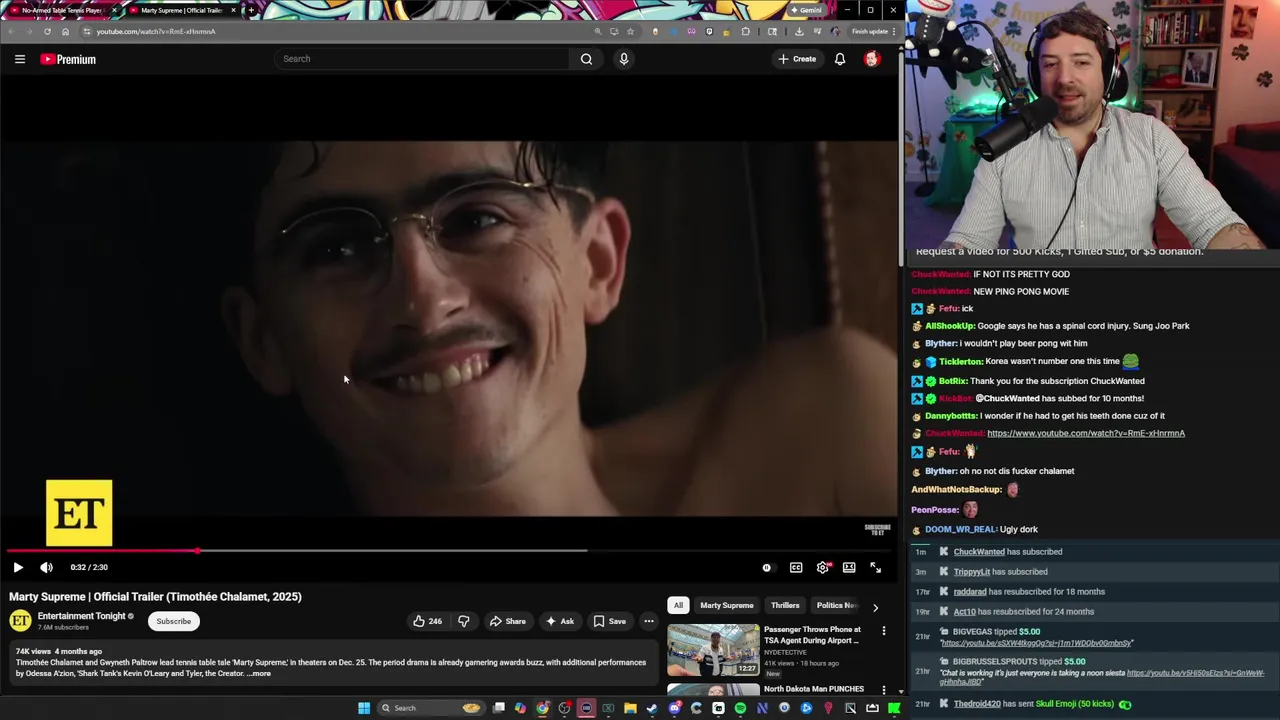Show more filter chips with right arrow
The width and height of the screenshot is (1280, 720).
875,607
